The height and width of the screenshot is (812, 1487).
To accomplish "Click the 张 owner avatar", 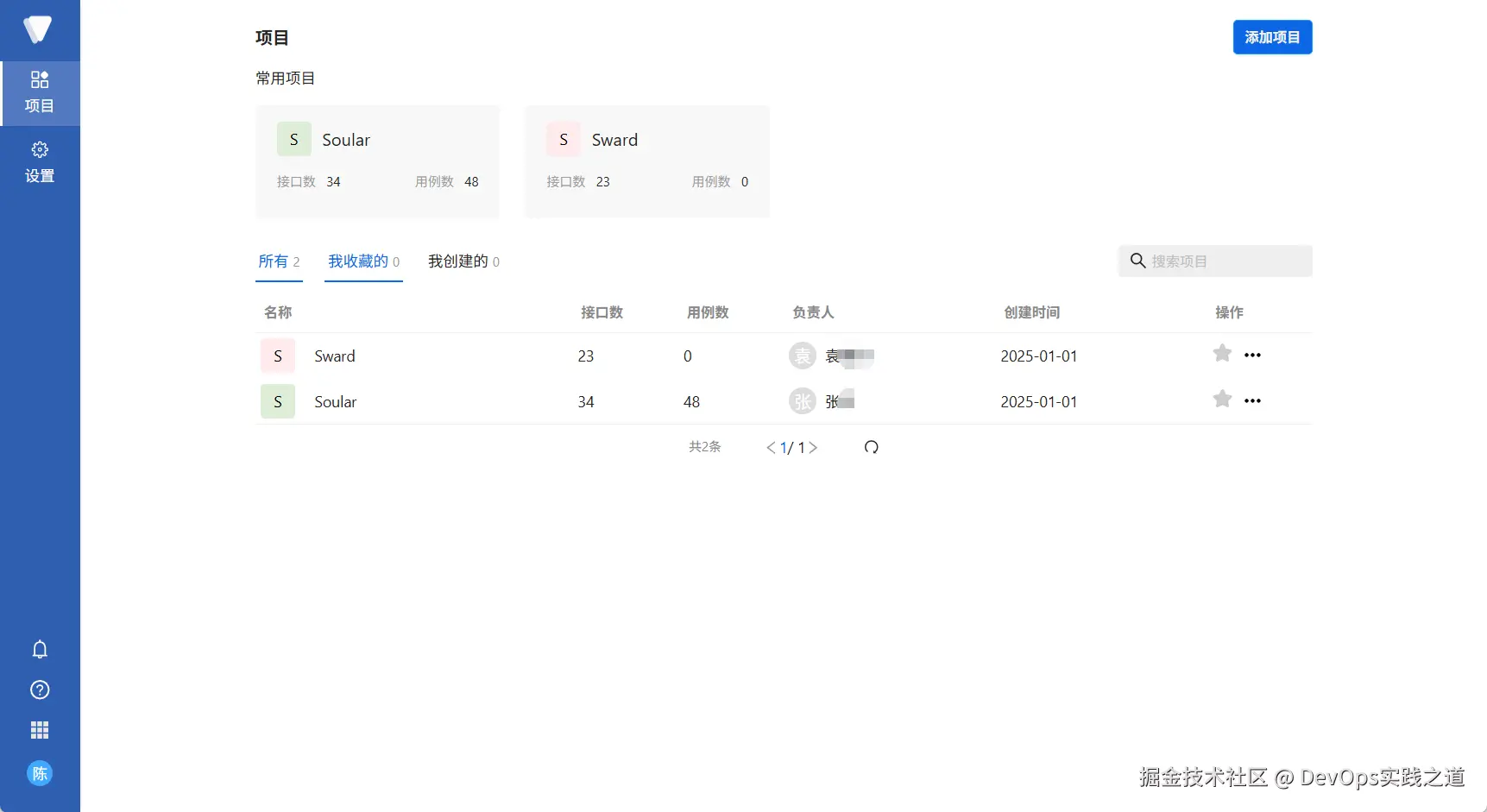I will point(803,401).
